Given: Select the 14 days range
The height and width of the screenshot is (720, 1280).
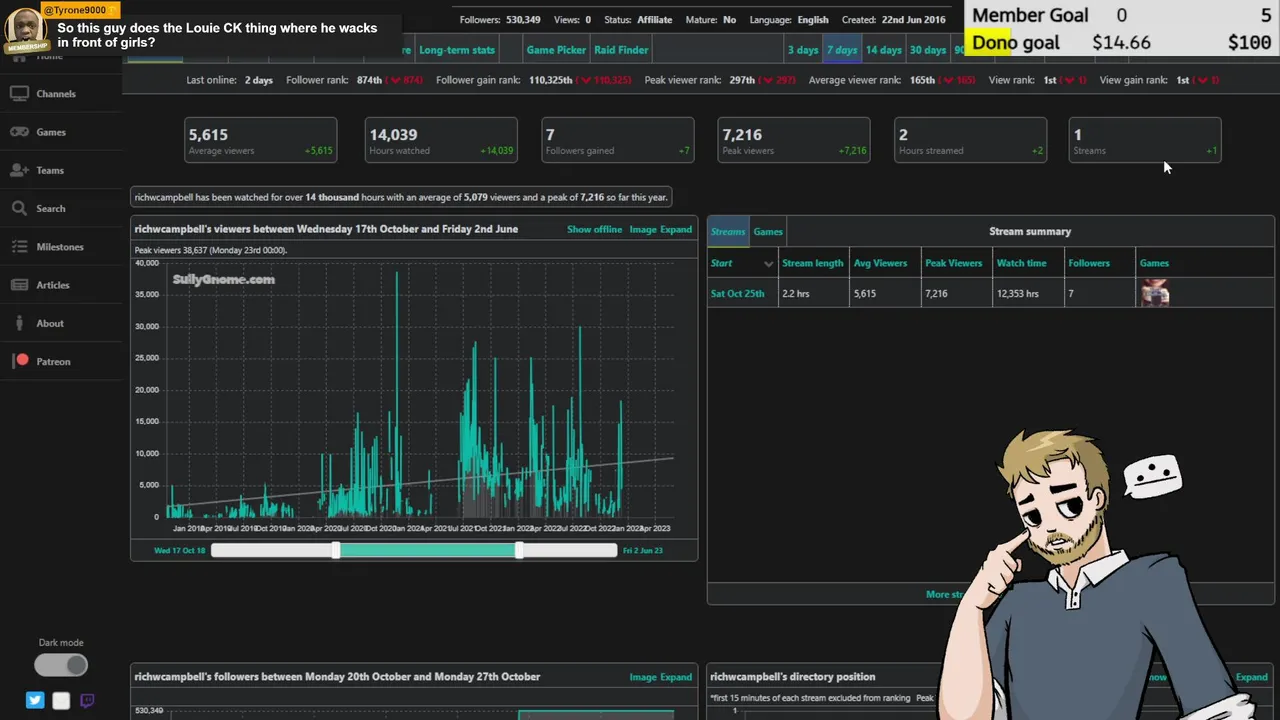Looking at the screenshot, I should [x=883, y=50].
